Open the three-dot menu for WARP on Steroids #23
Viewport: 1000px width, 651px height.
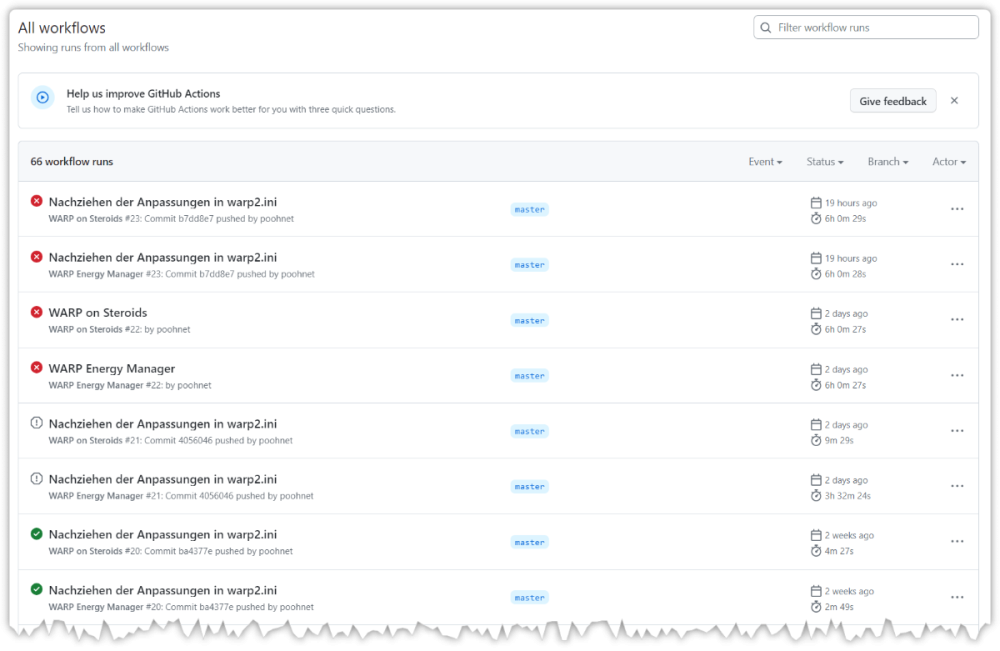[956, 209]
